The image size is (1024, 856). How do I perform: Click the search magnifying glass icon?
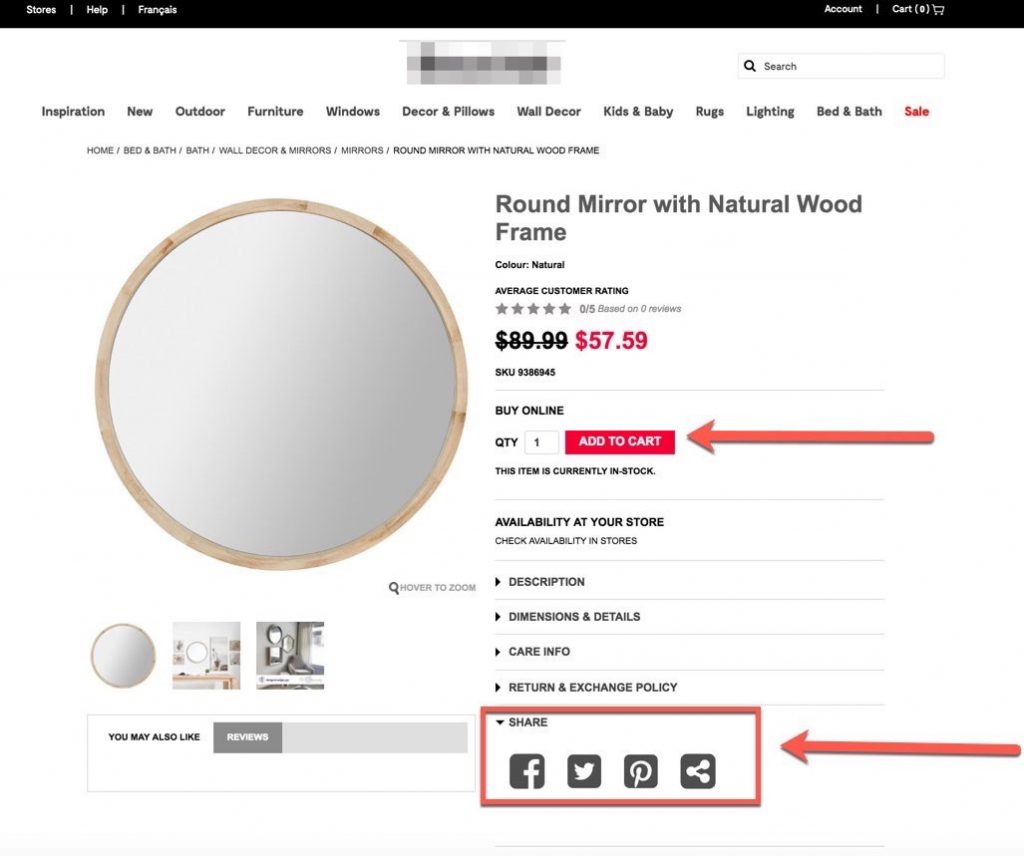click(x=750, y=66)
